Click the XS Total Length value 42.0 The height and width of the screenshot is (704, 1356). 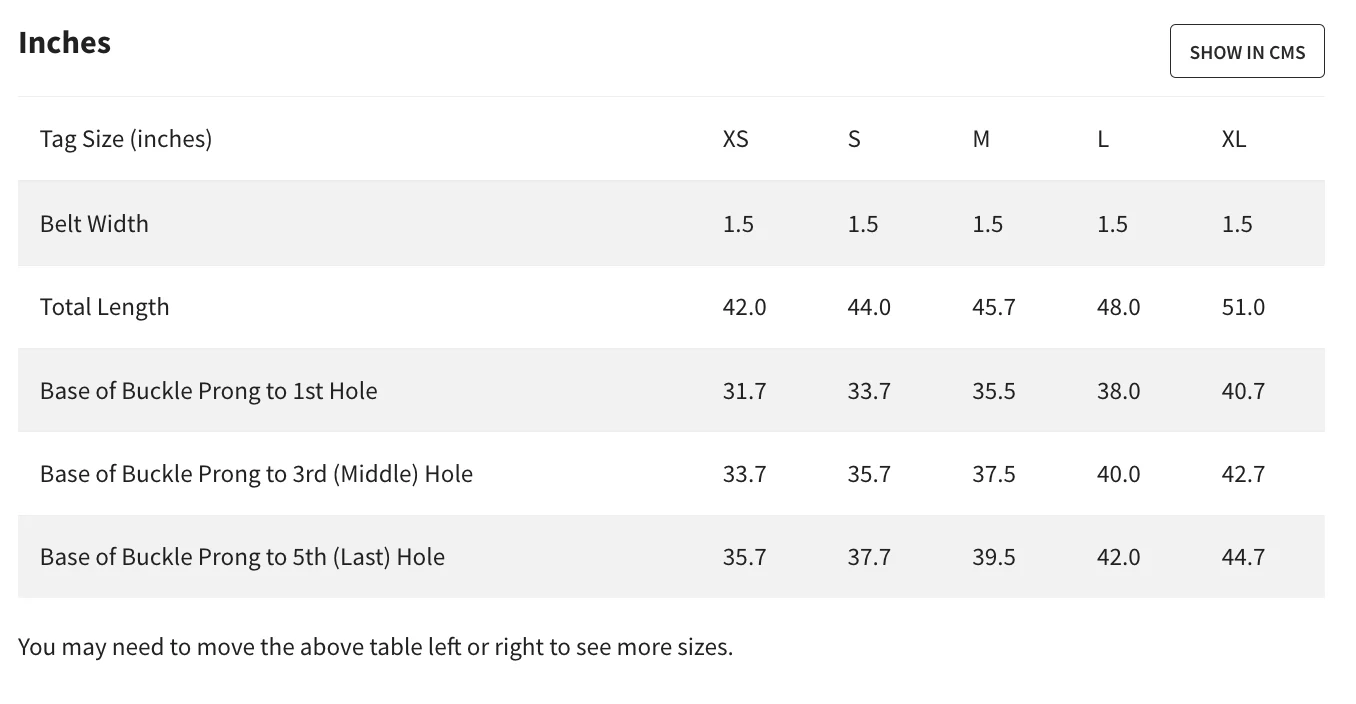click(x=744, y=307)
